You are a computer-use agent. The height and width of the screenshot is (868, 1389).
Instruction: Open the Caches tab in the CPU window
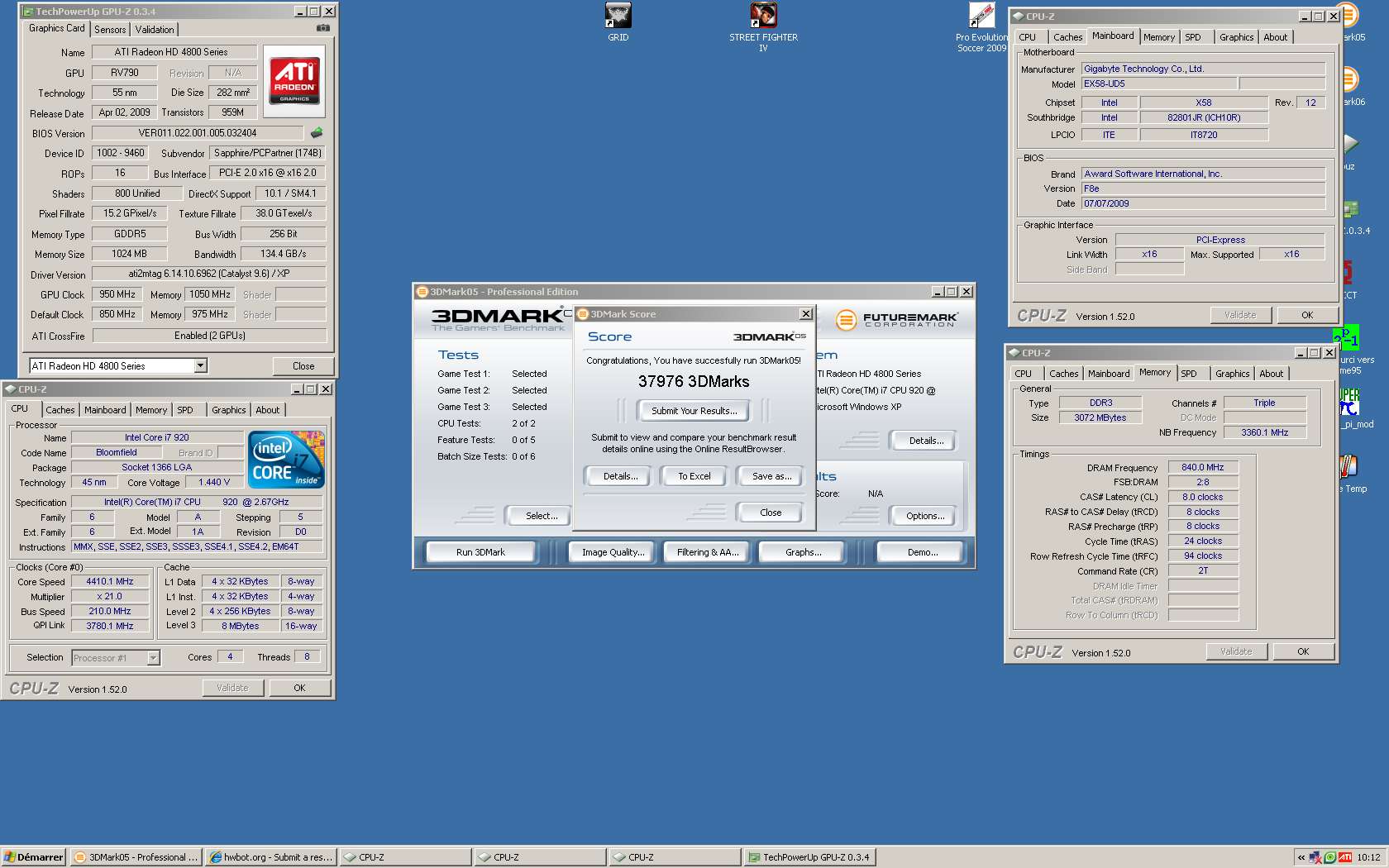point(60,410)
